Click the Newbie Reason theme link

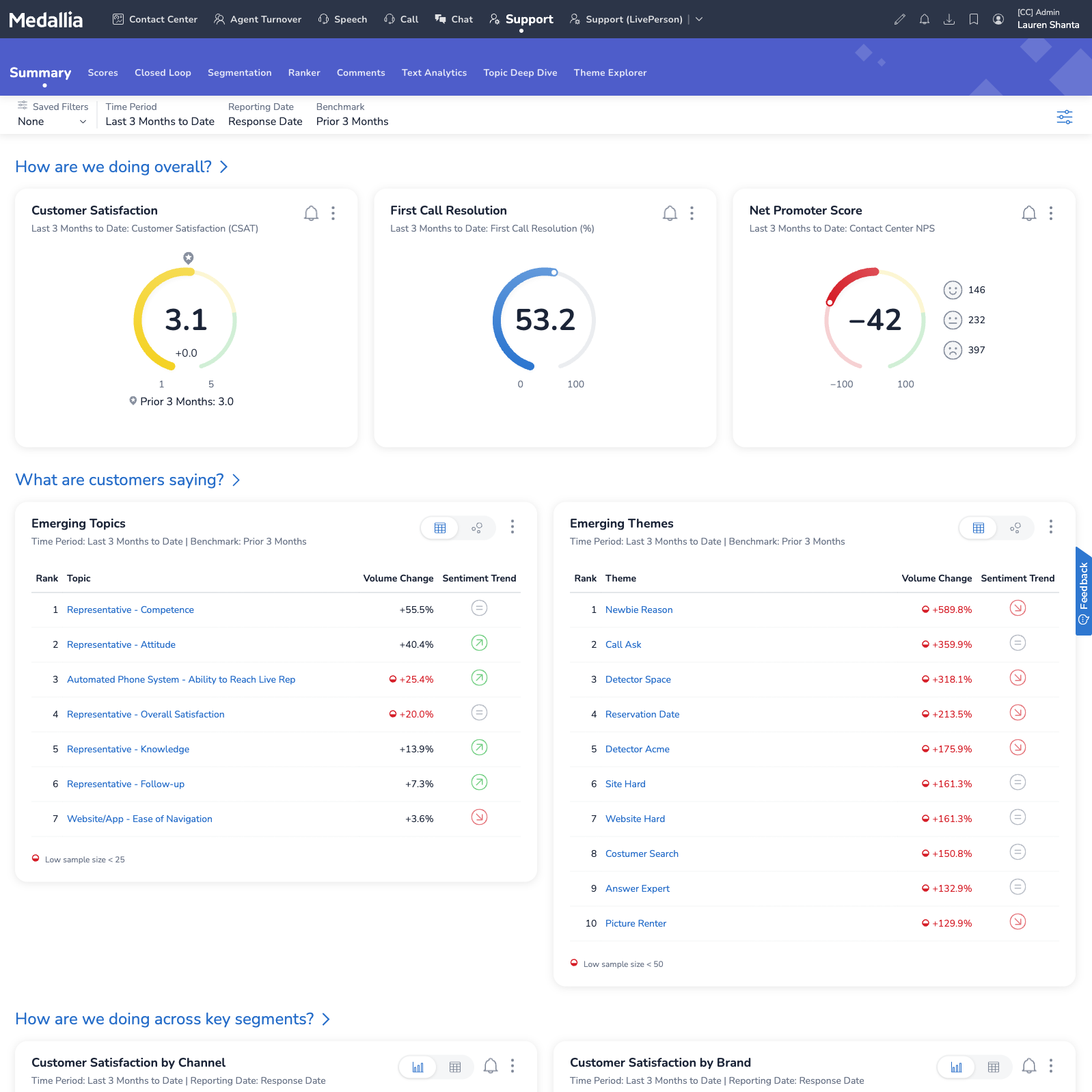point(638,610)
